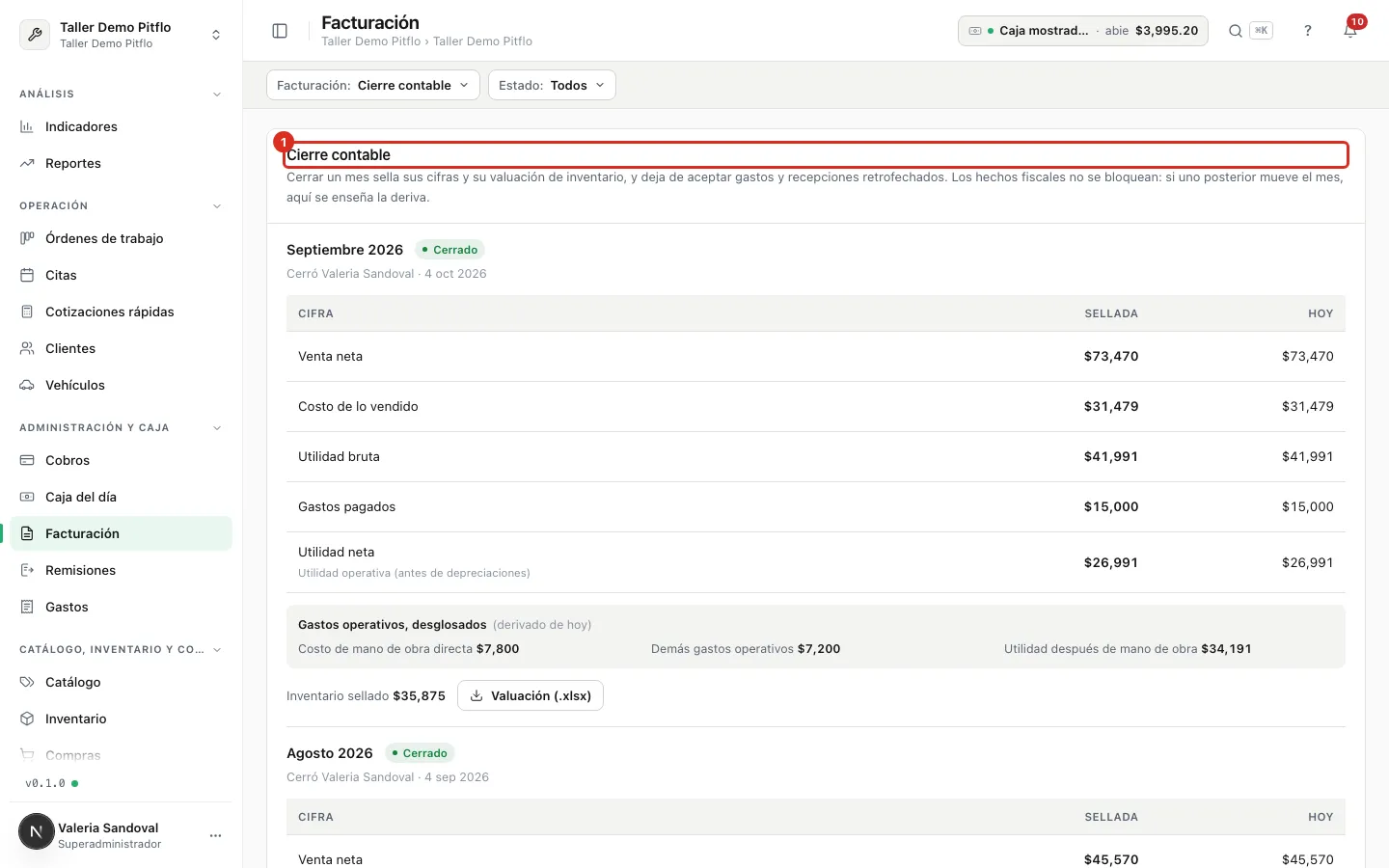The width and height of the screenshot is (1389, 868).
Task: Collapse the Operación sidebar section
Action: (x=217, y=206)
